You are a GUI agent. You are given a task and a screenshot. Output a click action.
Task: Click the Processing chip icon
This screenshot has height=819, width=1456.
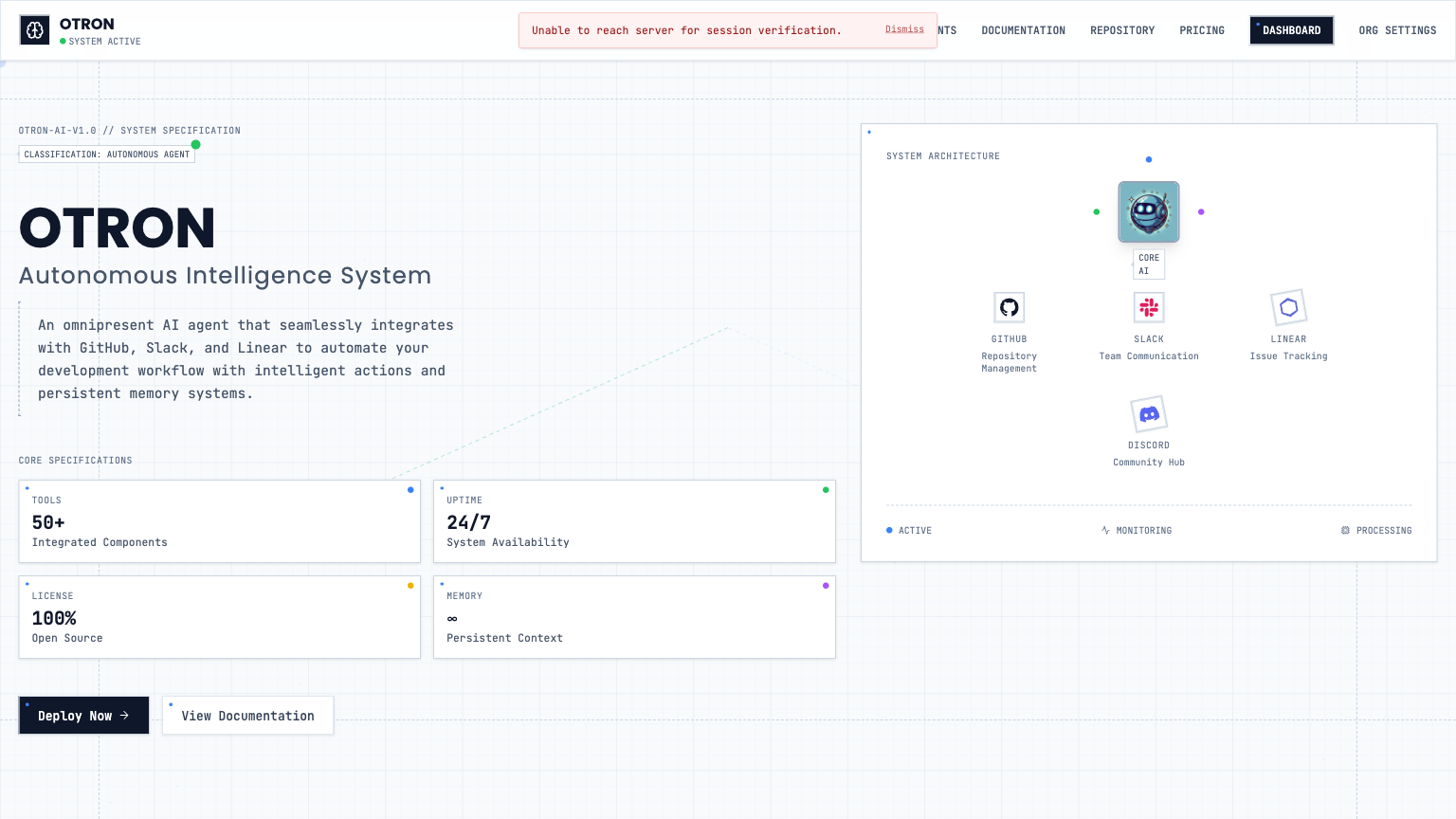pos(1345,531)
